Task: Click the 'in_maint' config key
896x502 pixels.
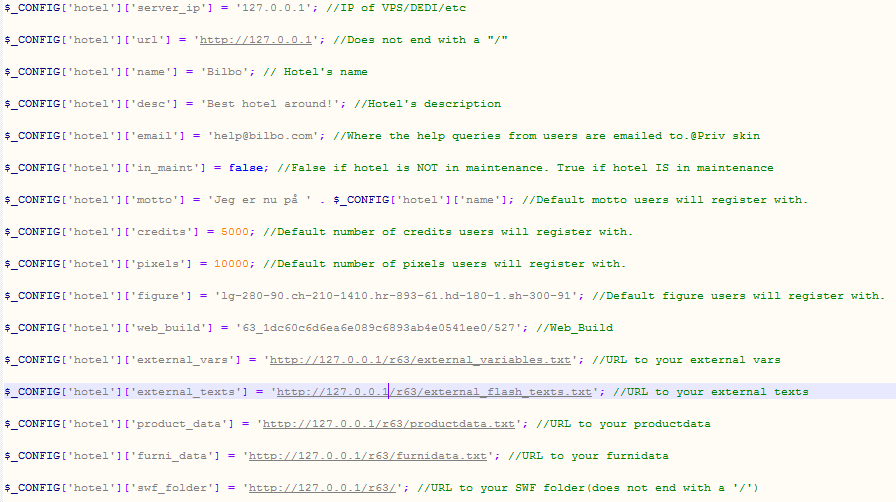Action: pos(149,168)
